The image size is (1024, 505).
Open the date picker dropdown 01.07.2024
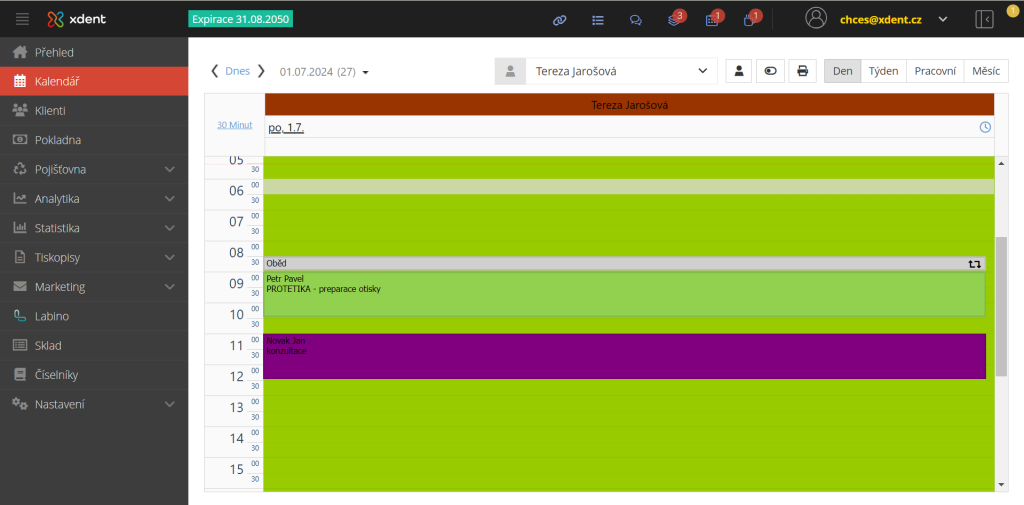pos(325,72)
